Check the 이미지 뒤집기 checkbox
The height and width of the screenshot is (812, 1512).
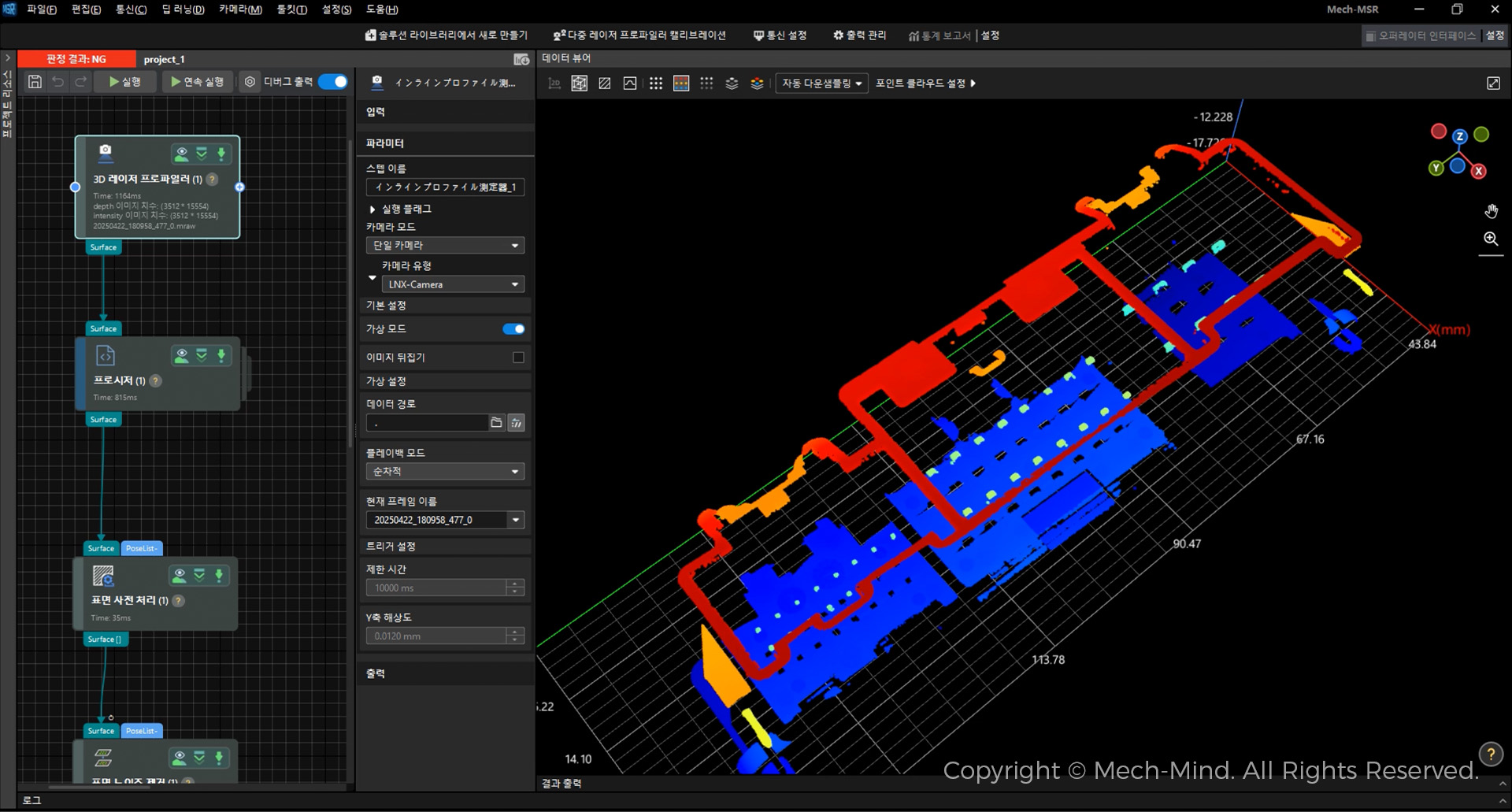[x=518, y=358]
